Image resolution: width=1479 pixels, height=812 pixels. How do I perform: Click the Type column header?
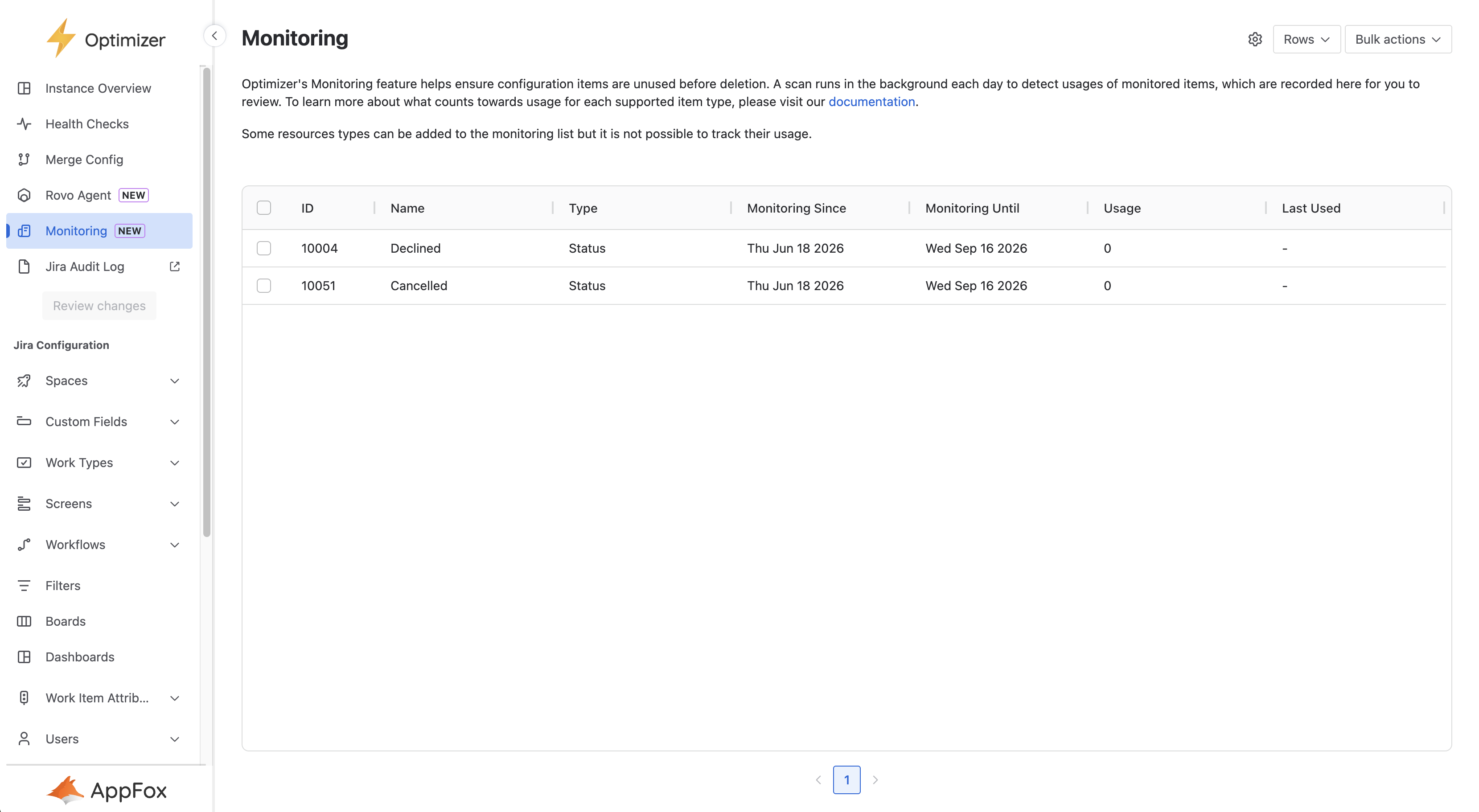[583, 208]
